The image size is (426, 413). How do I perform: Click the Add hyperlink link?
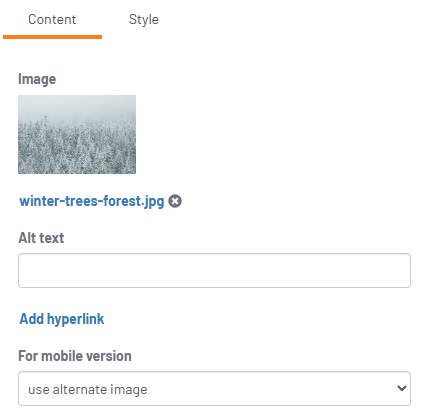pos(62,319)
